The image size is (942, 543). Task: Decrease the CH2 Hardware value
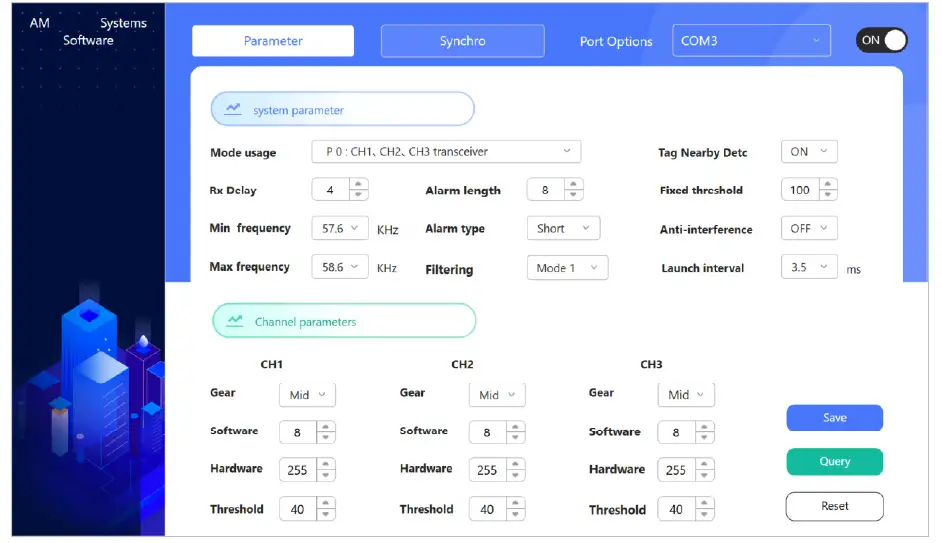click(515, 475)
